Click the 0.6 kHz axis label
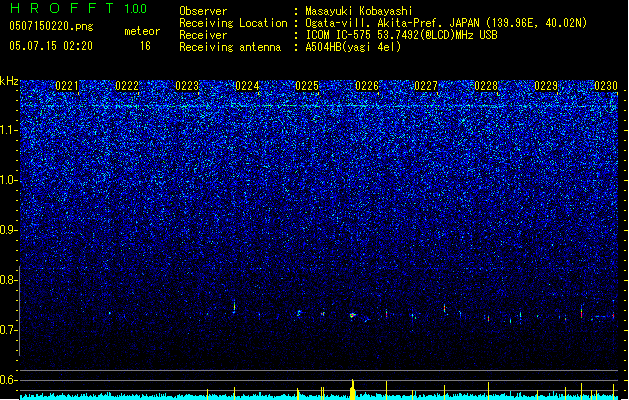The height and width of the screenshot is (400, 629). point(8,380)
